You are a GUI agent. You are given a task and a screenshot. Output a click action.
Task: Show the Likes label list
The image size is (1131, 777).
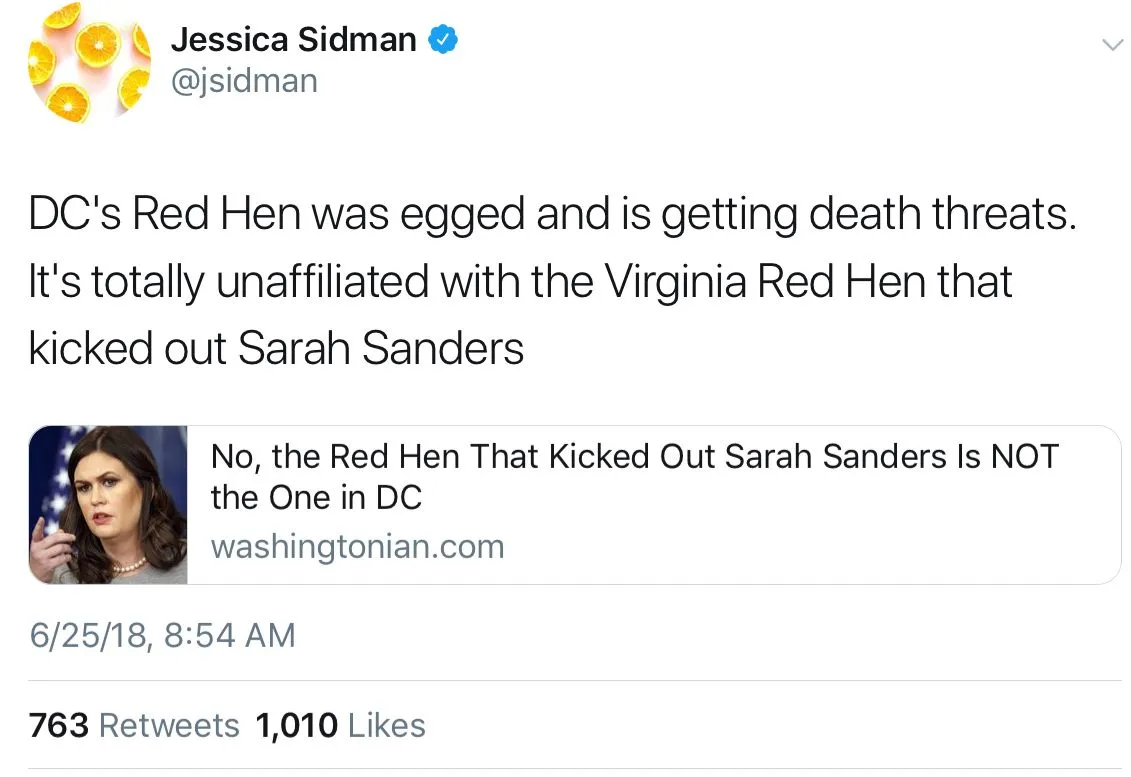pos(386,725)
